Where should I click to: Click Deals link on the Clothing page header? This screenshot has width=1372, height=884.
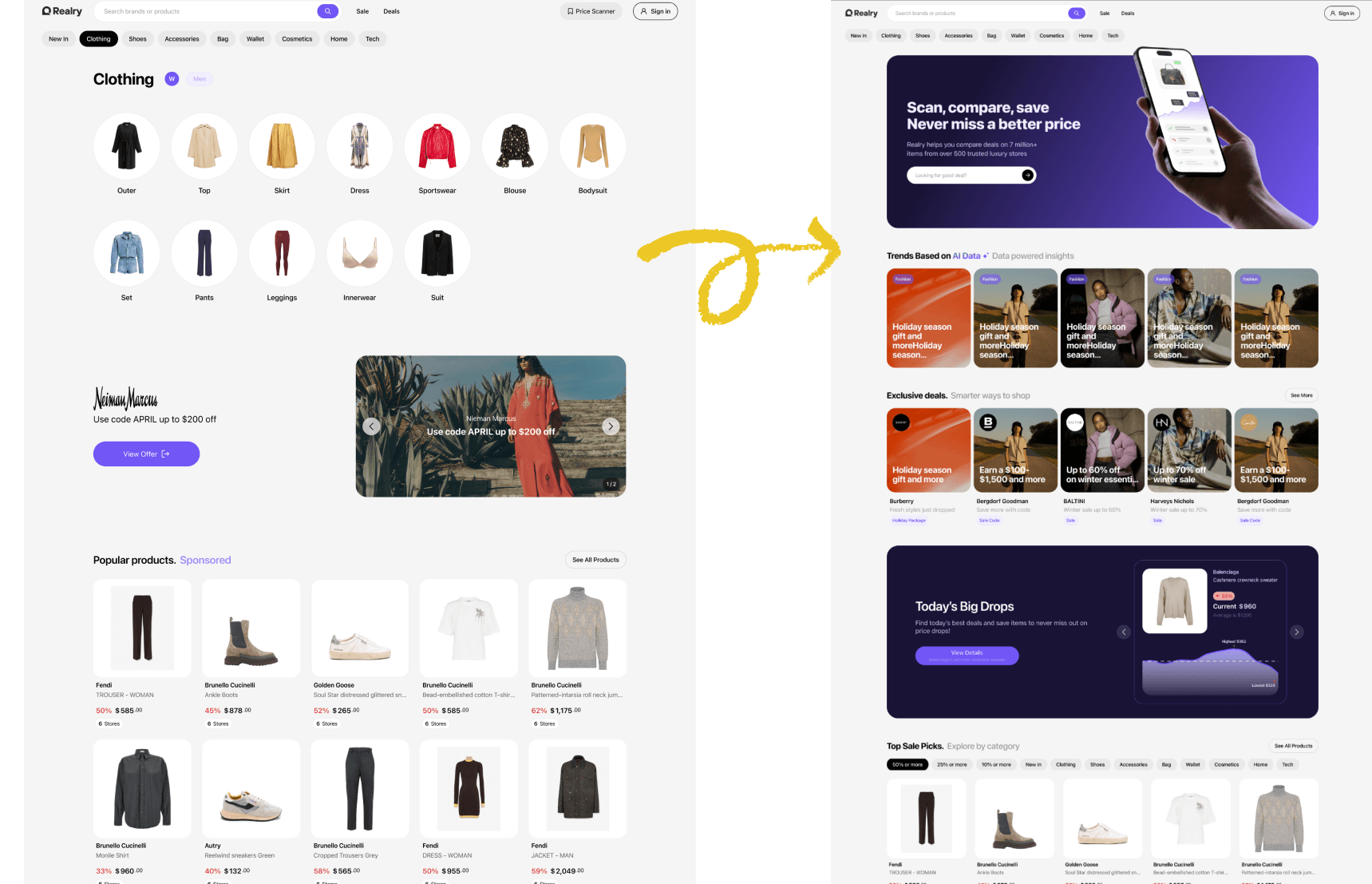coord(391,11)
